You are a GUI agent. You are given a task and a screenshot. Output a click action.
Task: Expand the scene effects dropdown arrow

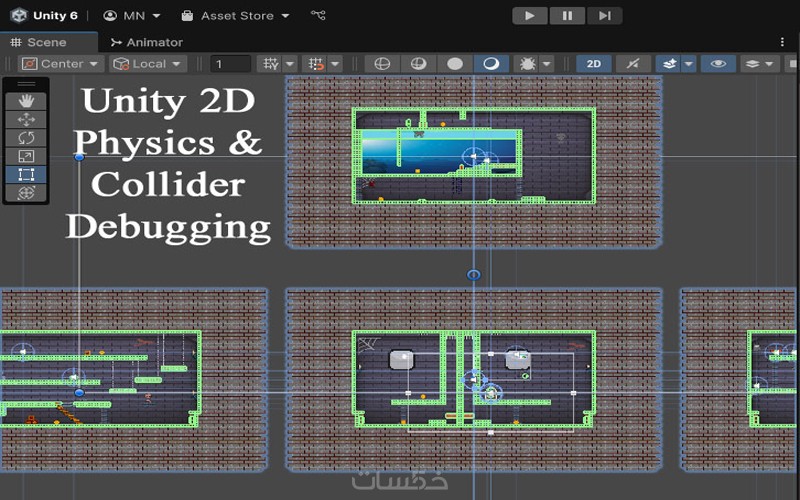click(x=689, y=64)
